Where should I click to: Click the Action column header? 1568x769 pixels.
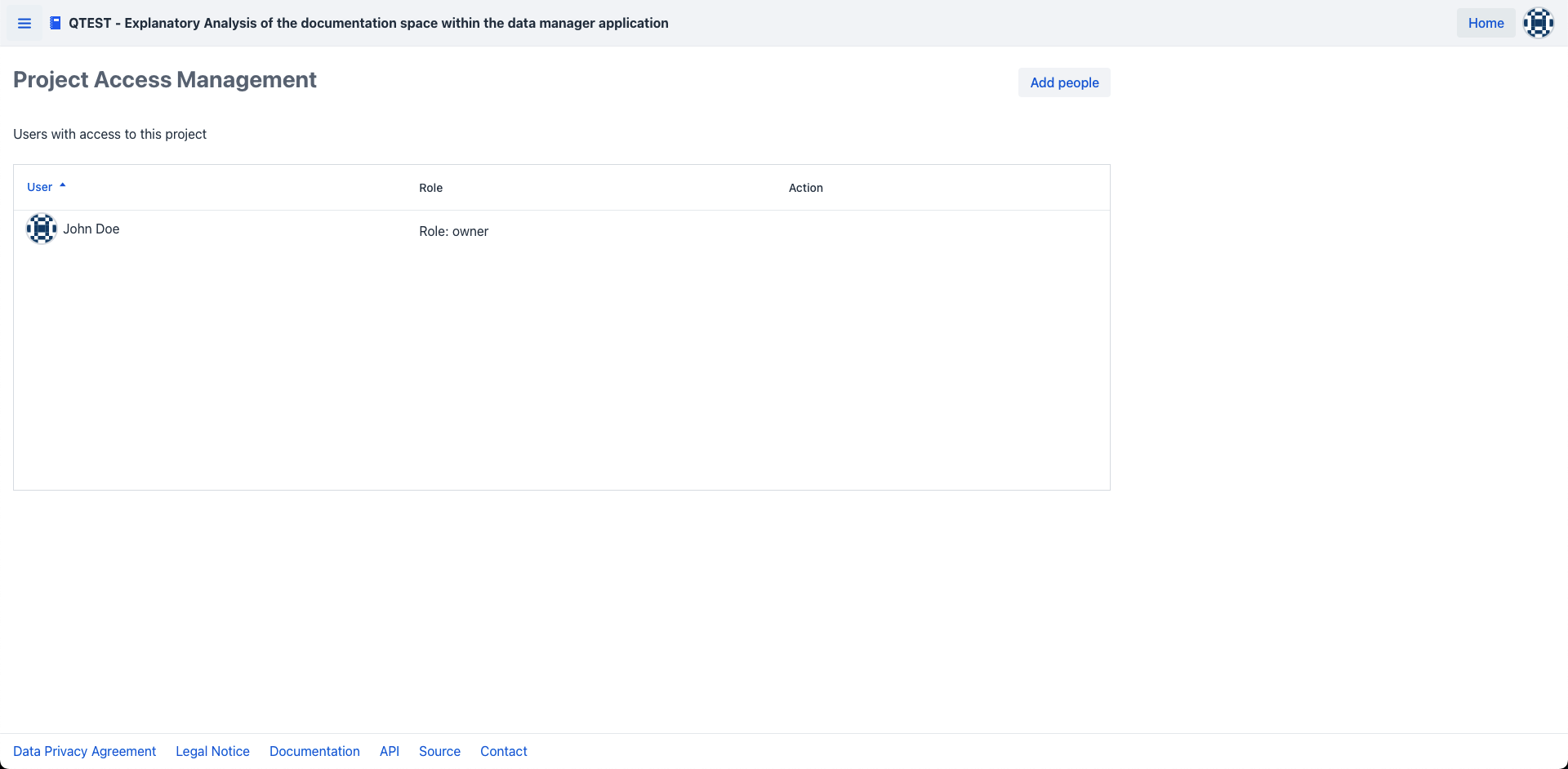[x=805, y=188]
